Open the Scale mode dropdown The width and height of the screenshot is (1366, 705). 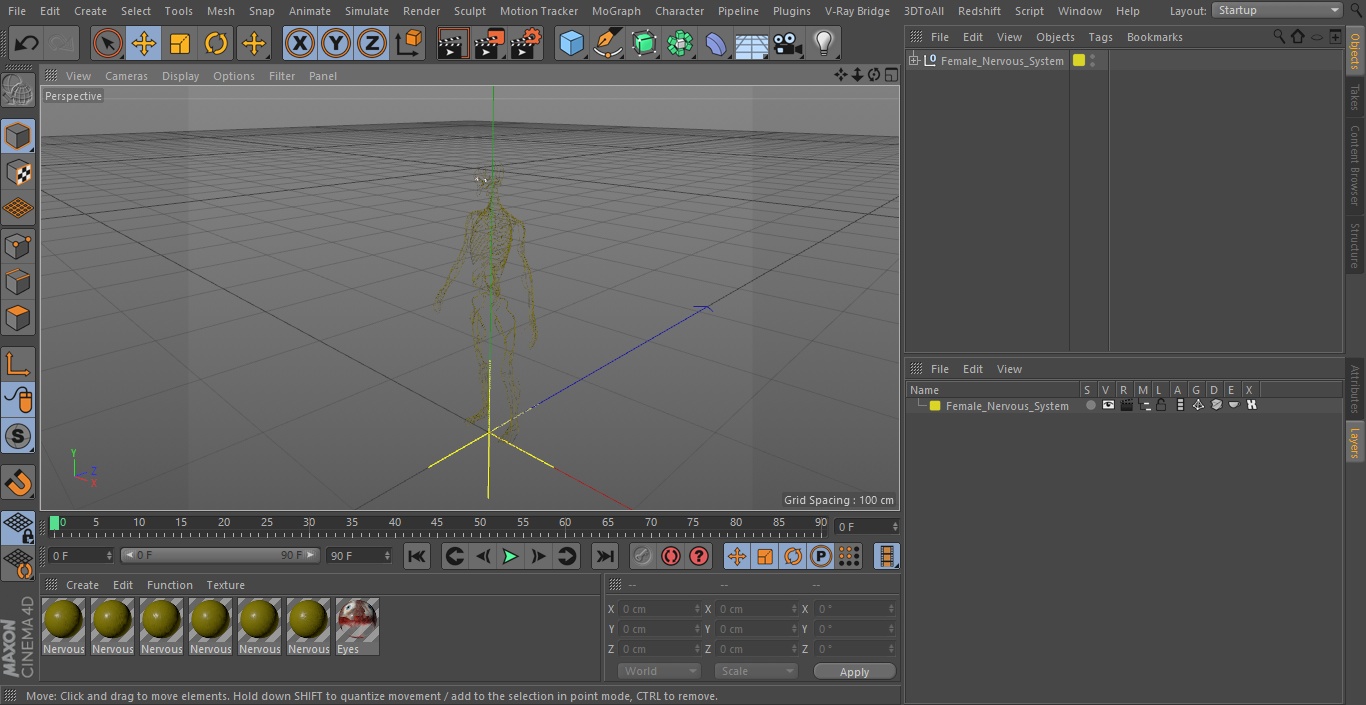[756, 671]
